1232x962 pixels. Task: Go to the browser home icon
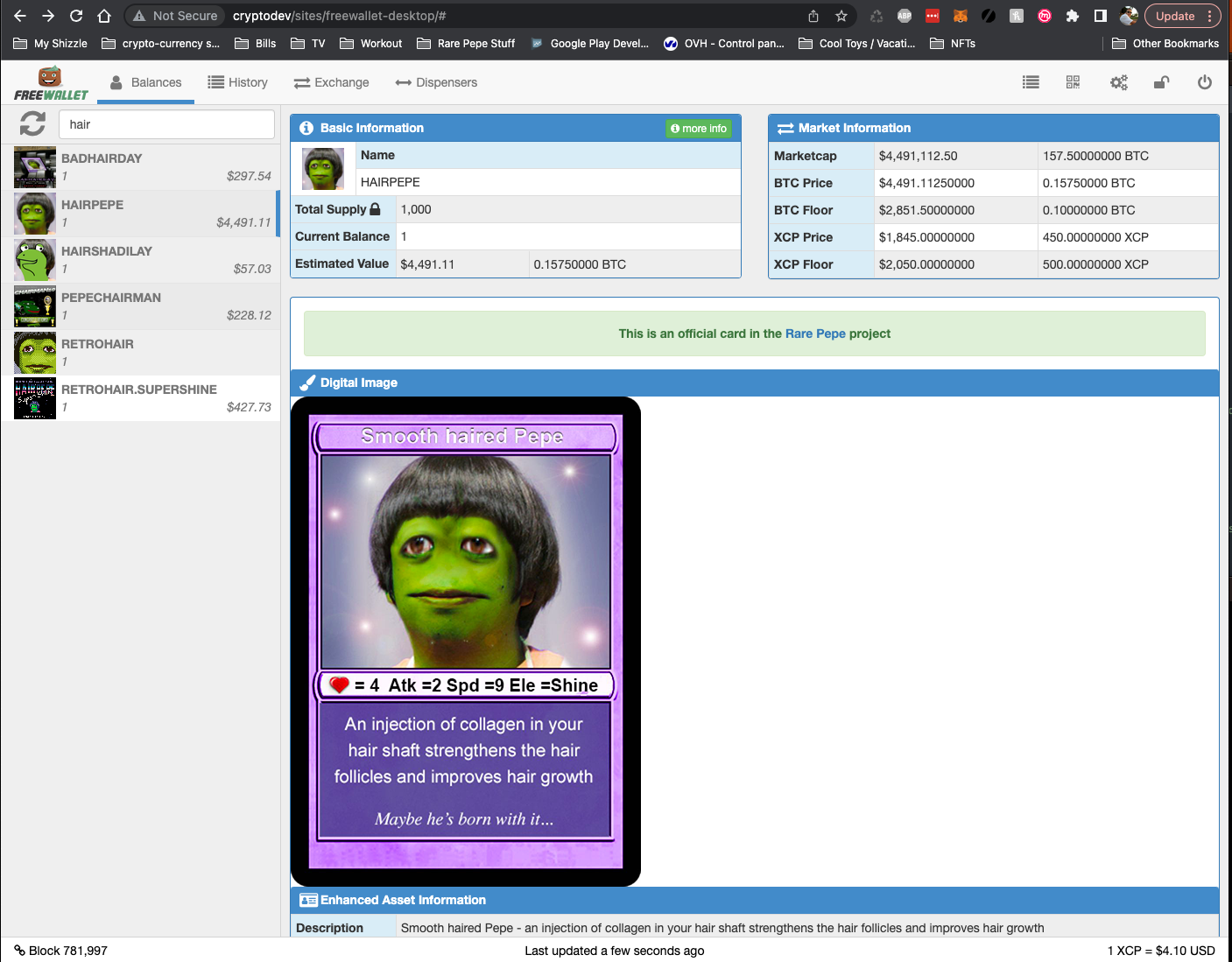tap(104, 16)
